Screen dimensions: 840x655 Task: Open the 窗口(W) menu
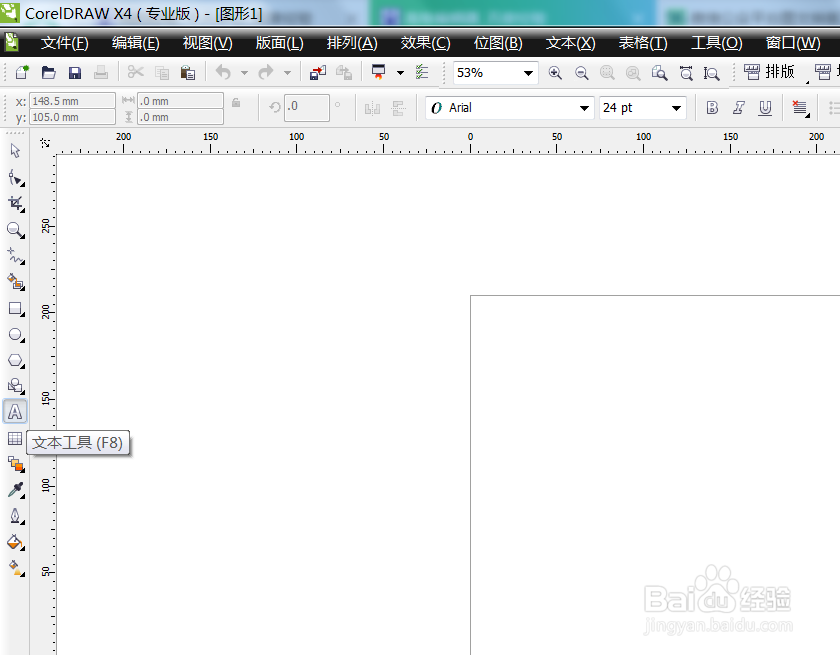coord(793,43)
